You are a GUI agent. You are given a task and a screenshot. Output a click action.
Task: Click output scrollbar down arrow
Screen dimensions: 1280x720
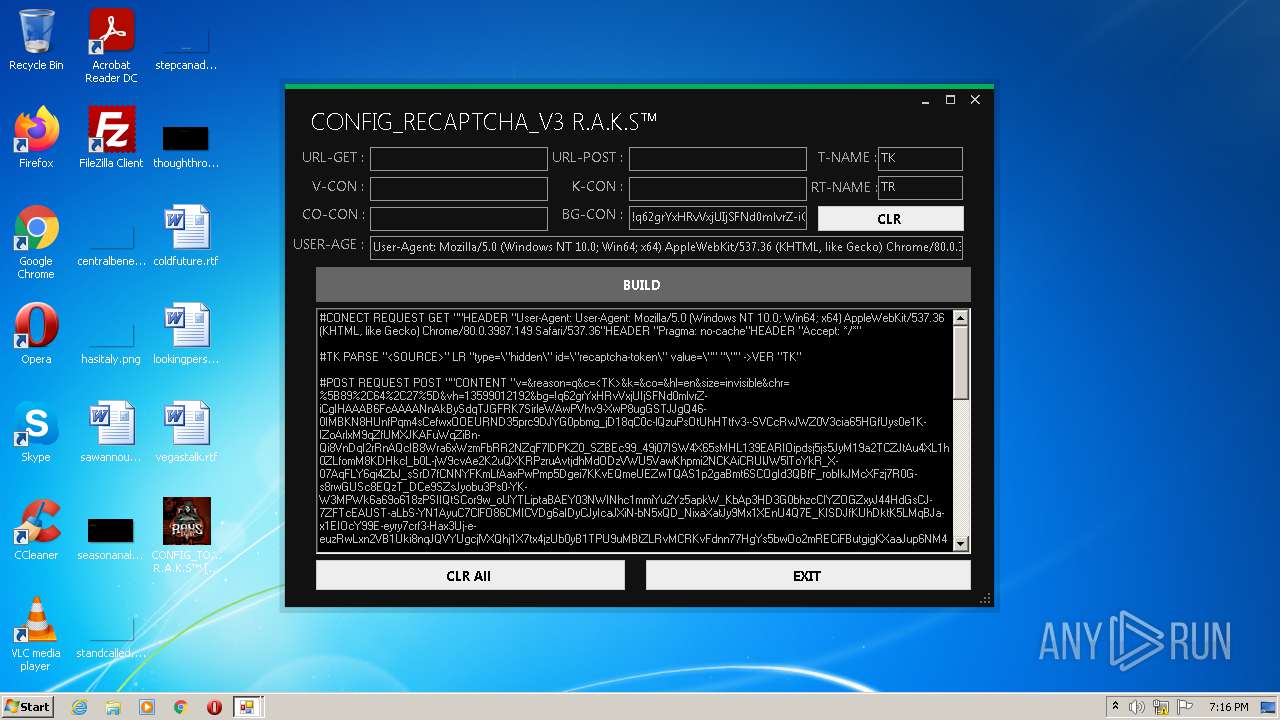click(961, 544)
